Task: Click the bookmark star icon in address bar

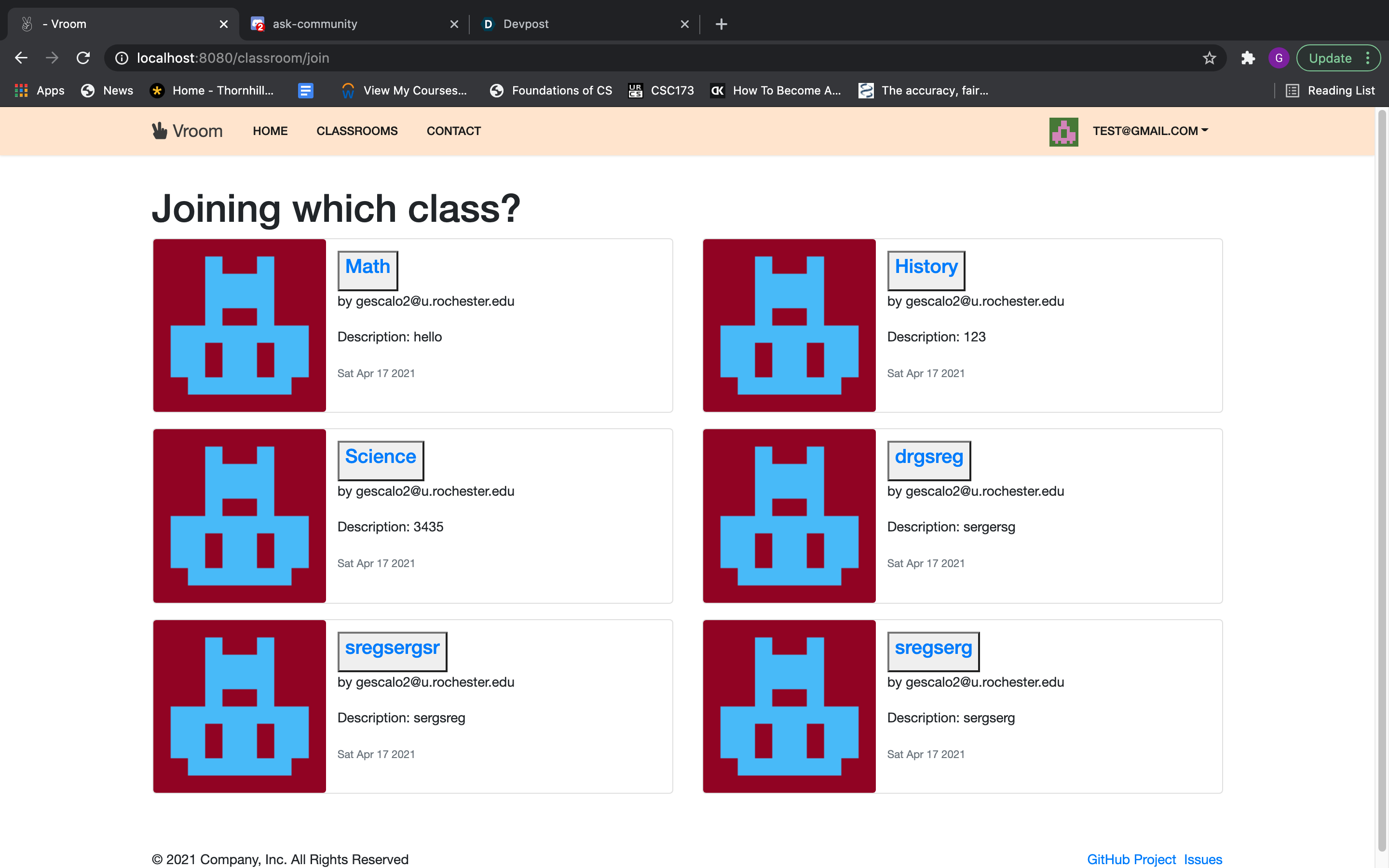Action: [x=1209, y=58]
